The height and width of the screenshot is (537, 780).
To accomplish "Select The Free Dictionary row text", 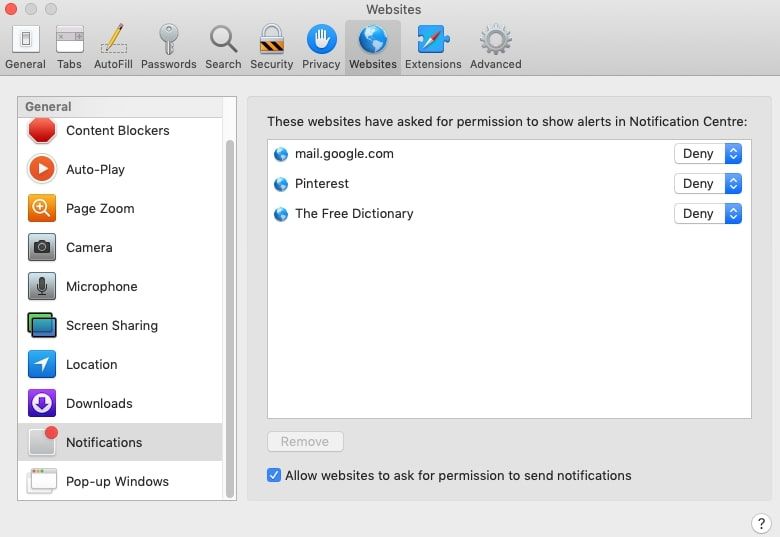I will pyautogui.click(x=354, y=214).
